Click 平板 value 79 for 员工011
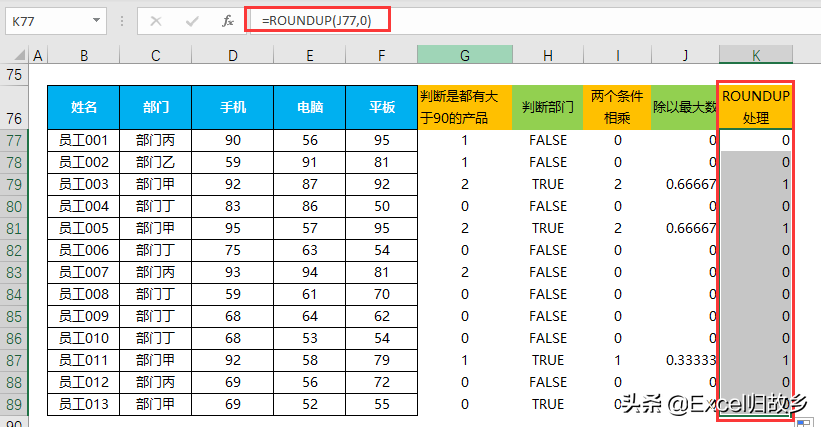Image resolution: width=821 pixels, height=427 pixels. click(381, 360)
